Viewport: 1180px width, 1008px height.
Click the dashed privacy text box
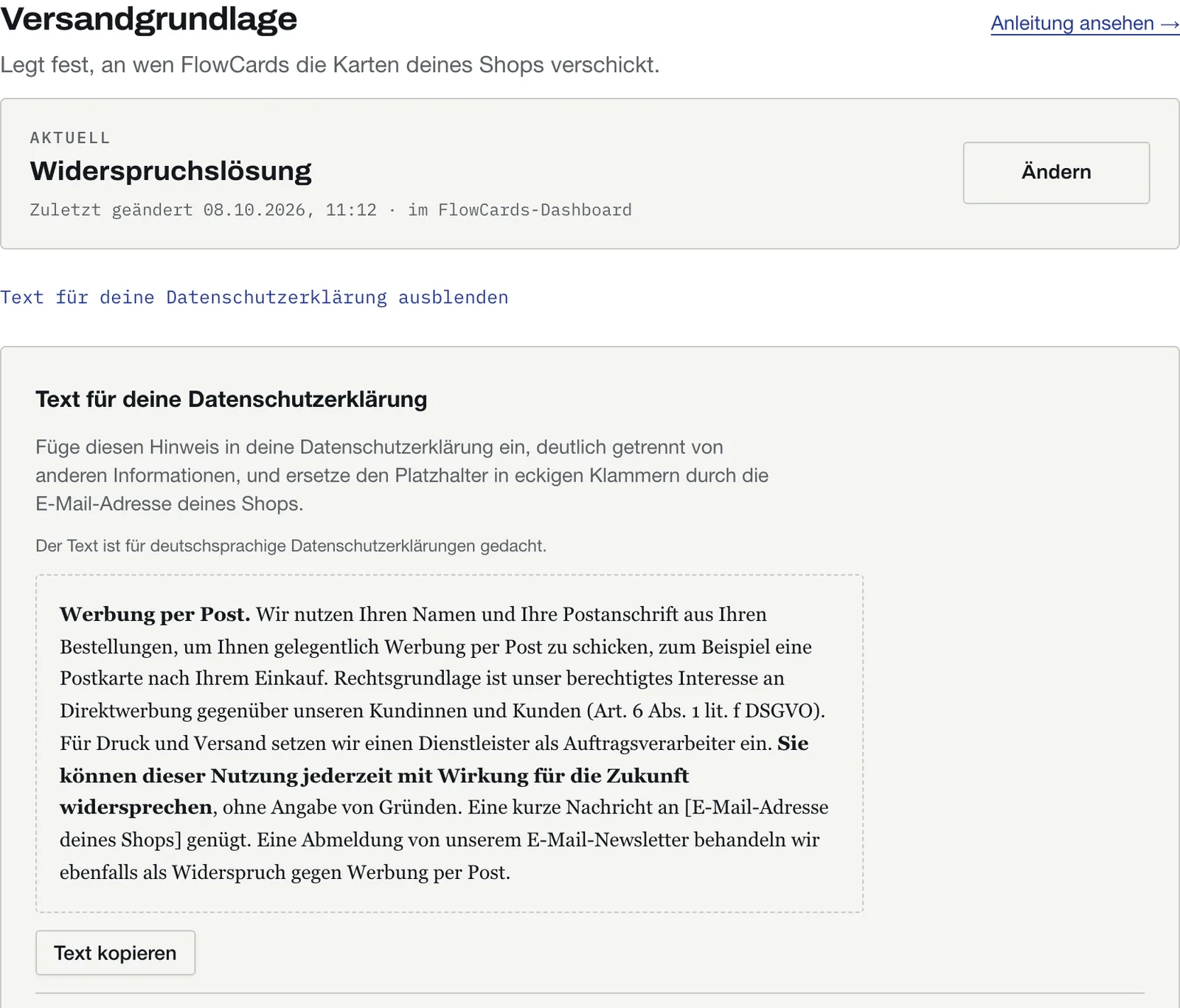click(449, 743)
